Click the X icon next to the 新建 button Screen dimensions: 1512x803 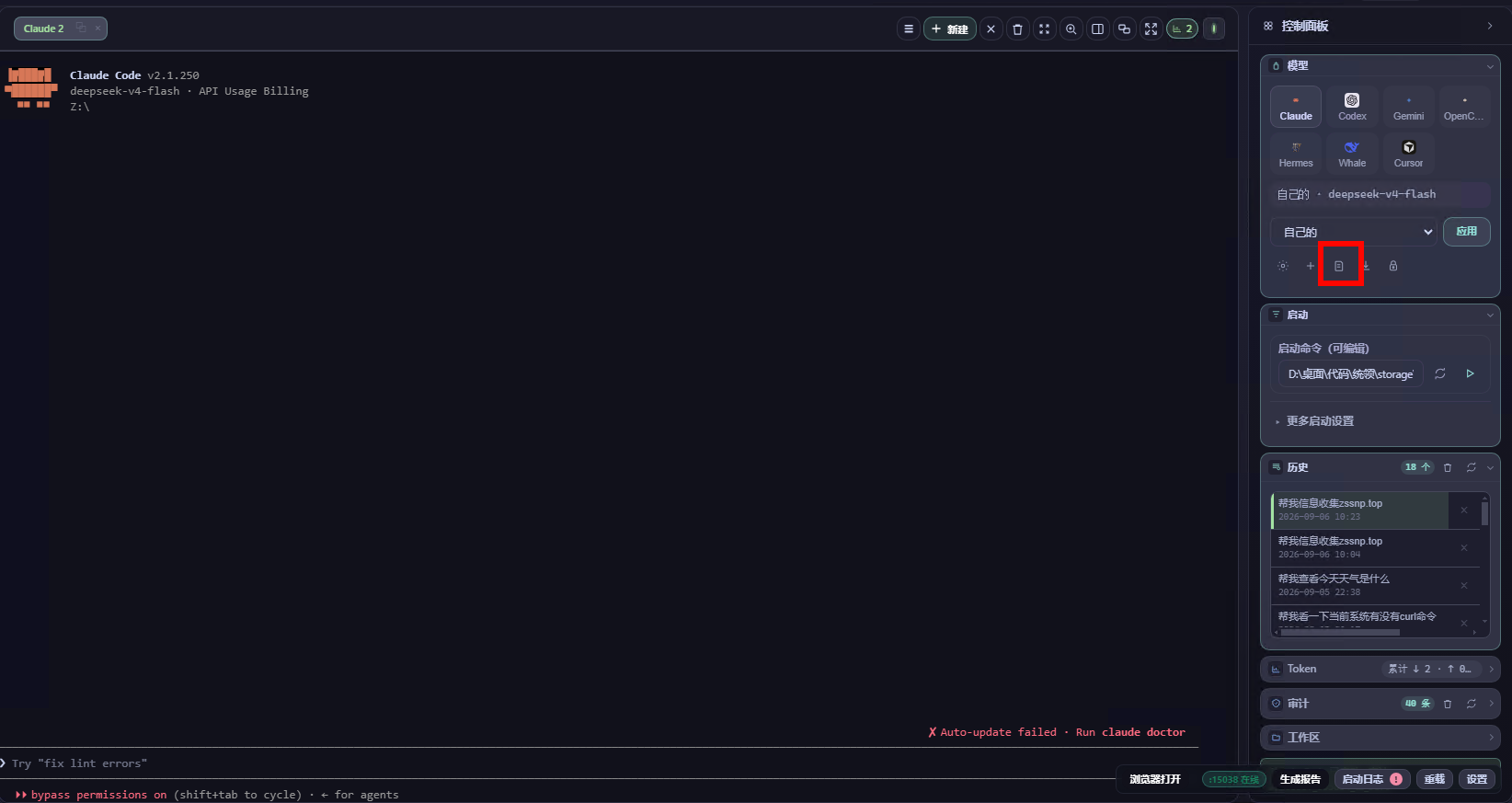tap(991, 29)
